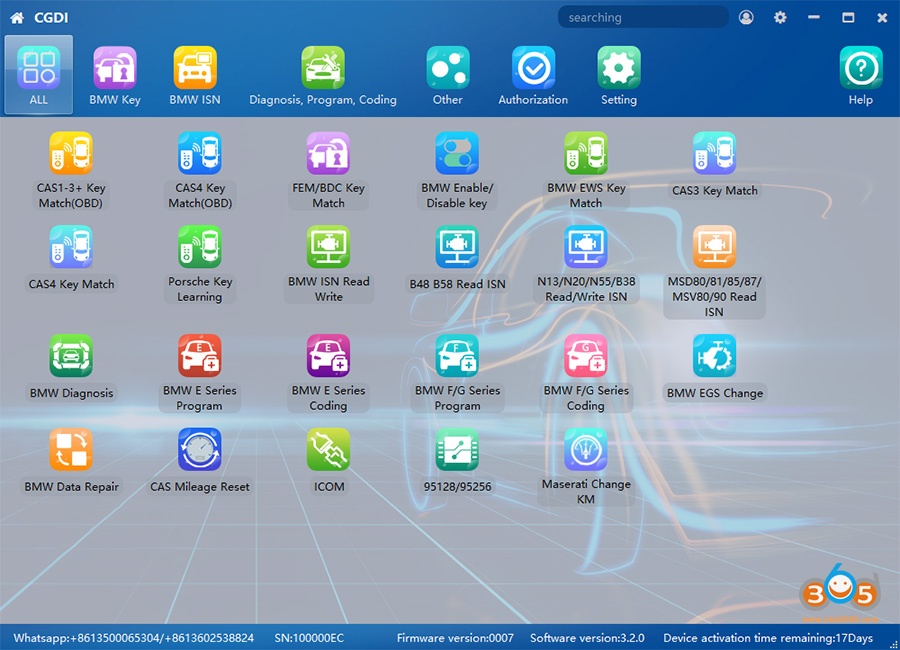Select the 95128/95256 chip tool
900x650 pixels.
pyautogui.click(x=457, y=450)
